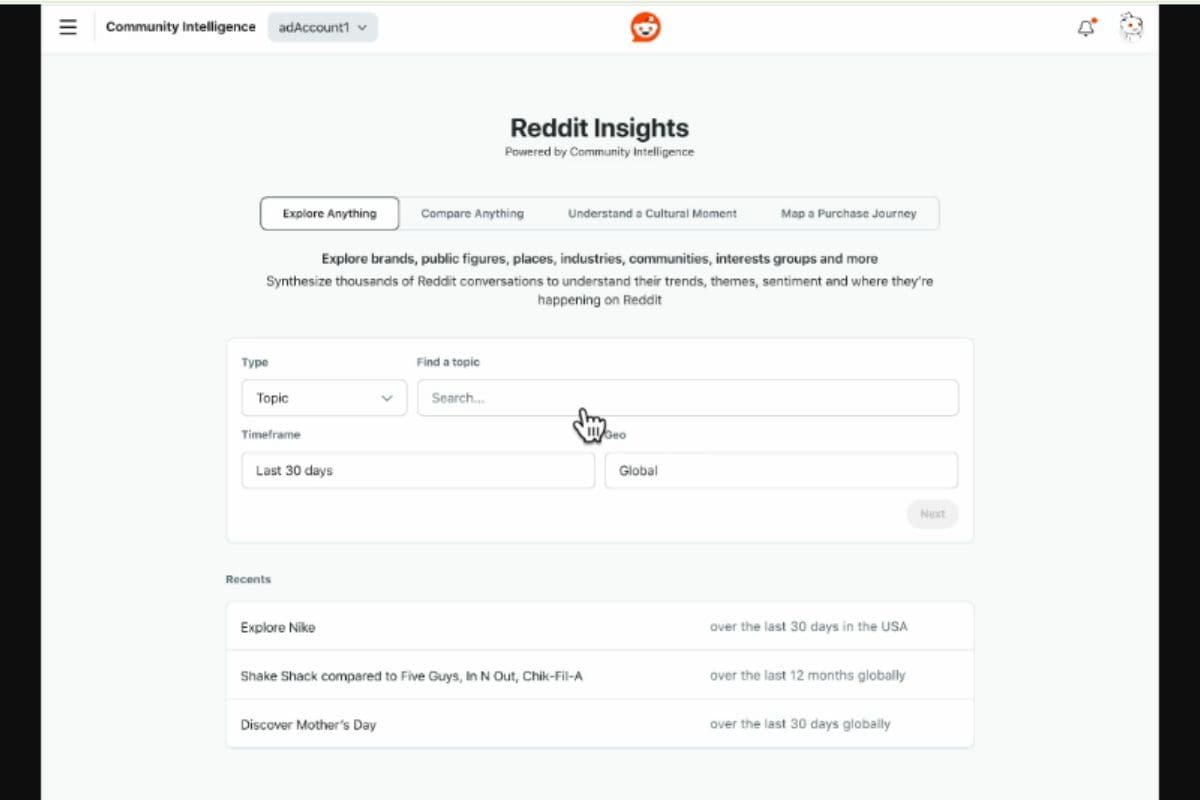Click the Next button
Image resolution: width=1200 pixels, height=800 pixels.
(932, 514)
